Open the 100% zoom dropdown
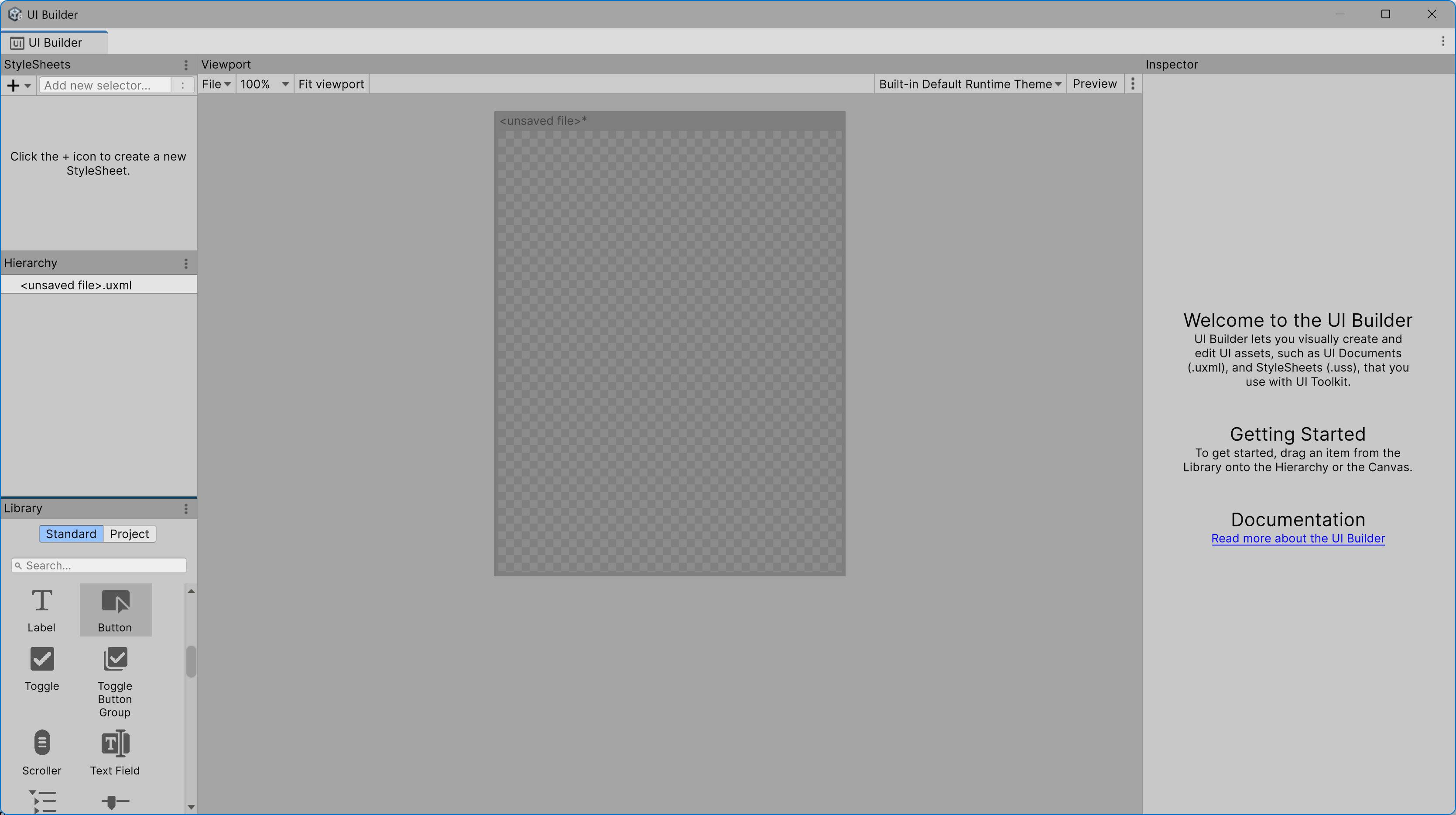The width and height of the screenshot is (1456, 815). click(x=264, y=84)
